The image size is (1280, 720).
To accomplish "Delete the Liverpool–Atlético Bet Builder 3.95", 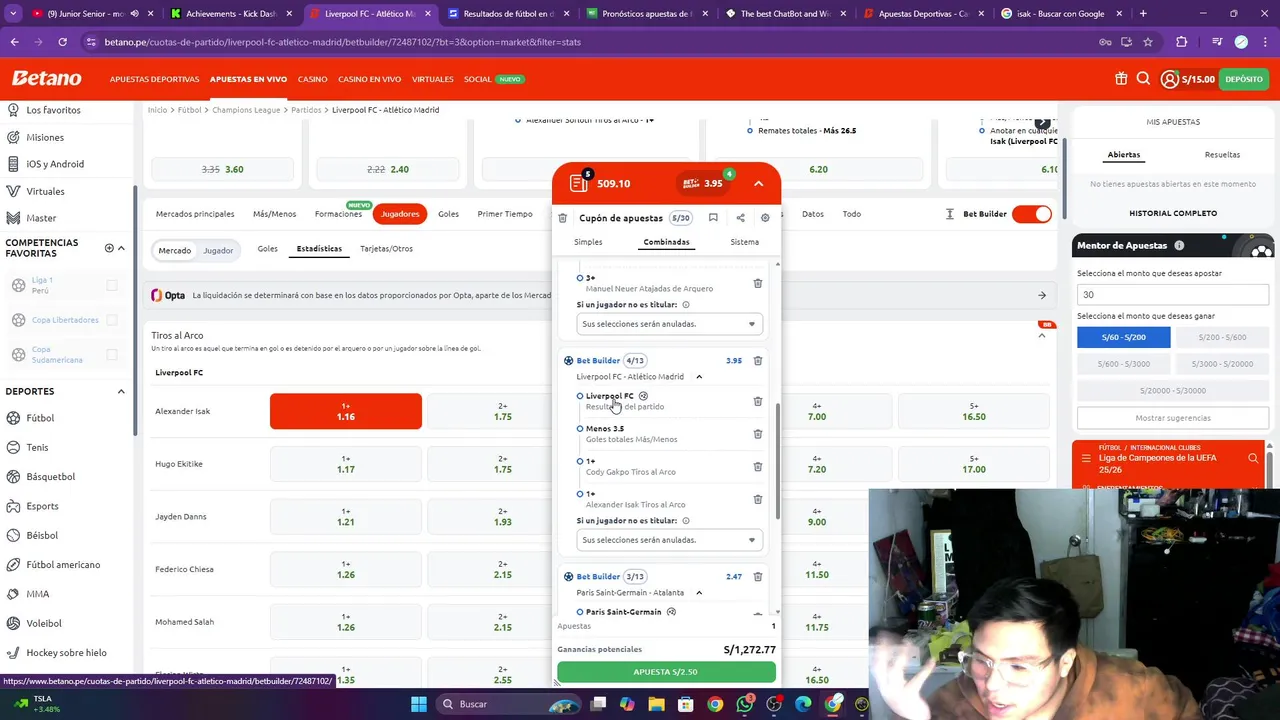I will pyautogui.click(x=757, y=360).
